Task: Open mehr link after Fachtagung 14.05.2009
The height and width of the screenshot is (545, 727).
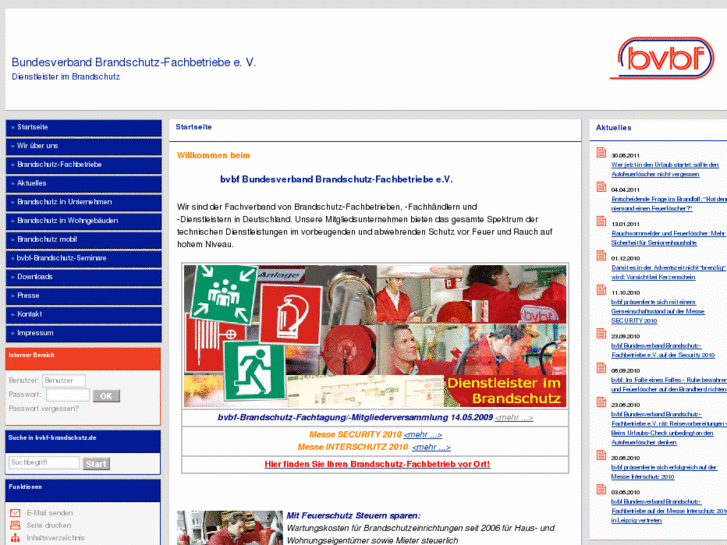Action: [514, 418]
